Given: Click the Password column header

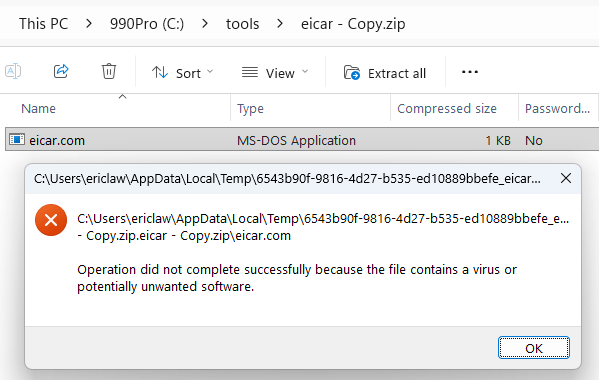Looking at the screenshot, I should [557, 109].
